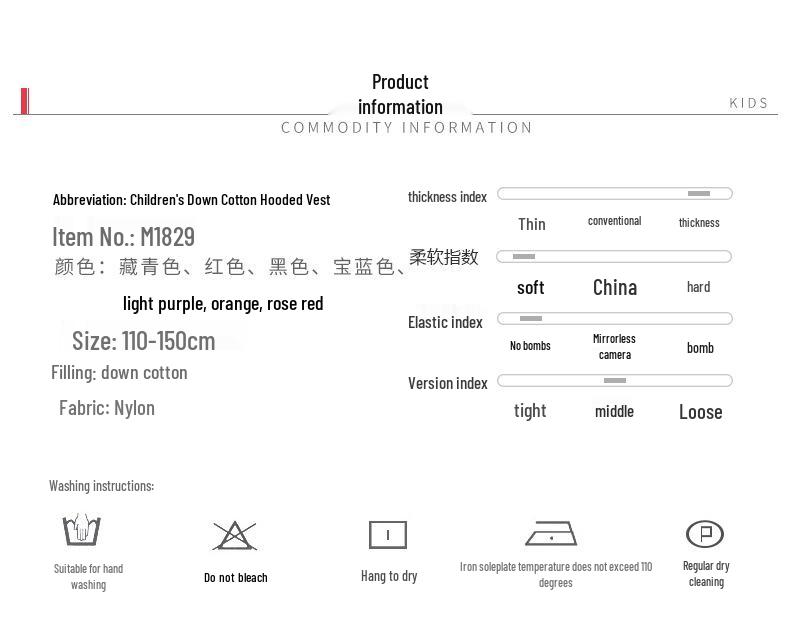Click the hang to dry square icon
Viewport: 790px width, 635px height.
[x=388, y=535]
